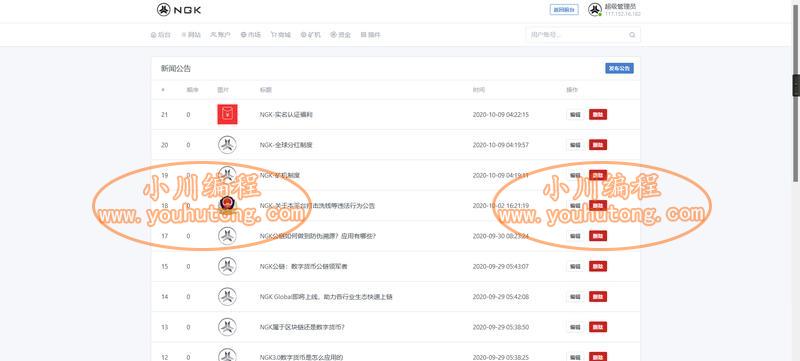The height and width of the screenshot is (361, 800).
Task: Click title NGK-矿机制度
Action: tap(280, 175)
